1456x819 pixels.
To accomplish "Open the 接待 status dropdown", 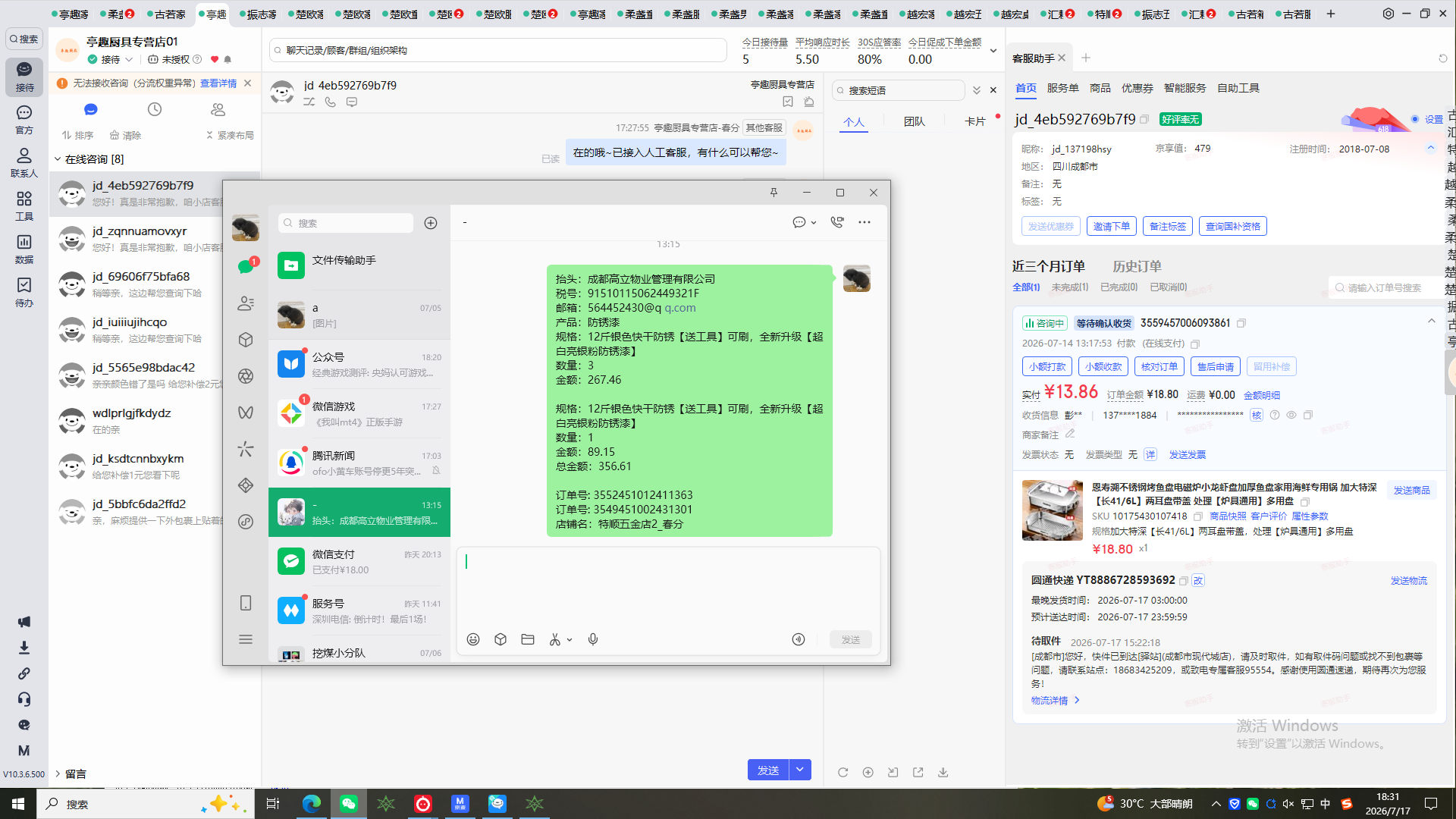I will point(111,59).
